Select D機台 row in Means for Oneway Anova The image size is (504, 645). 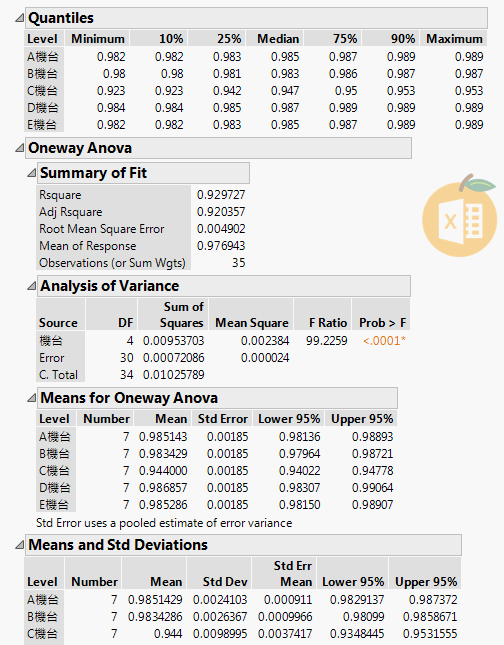tap(216, 487)
